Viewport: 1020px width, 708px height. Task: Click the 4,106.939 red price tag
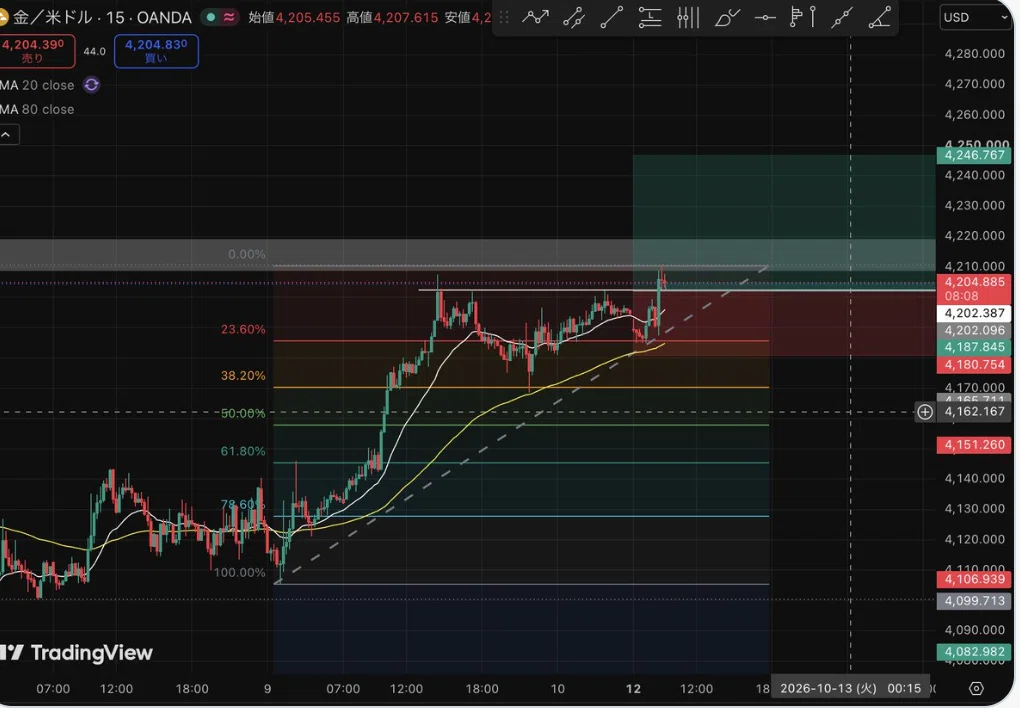[x=973, y=579]
